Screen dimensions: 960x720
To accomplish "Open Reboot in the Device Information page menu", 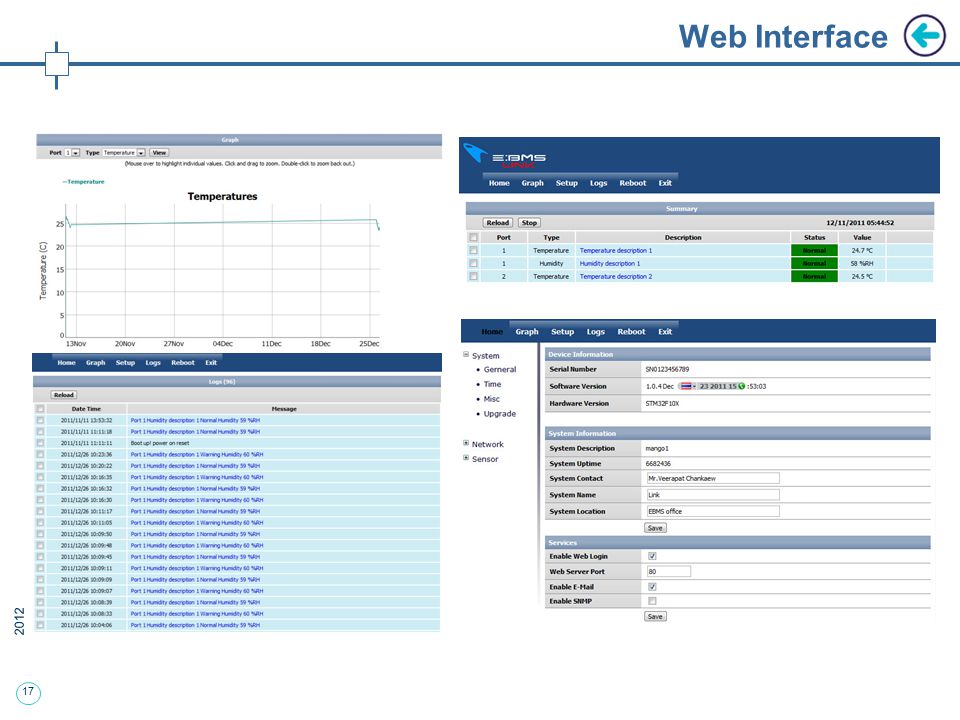I will (631, 332).
